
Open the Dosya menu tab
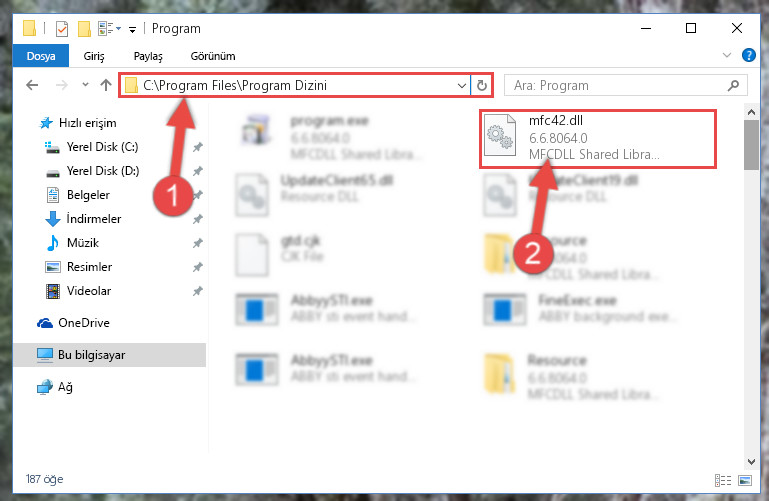pyautogui.click(x=41, y=56)
